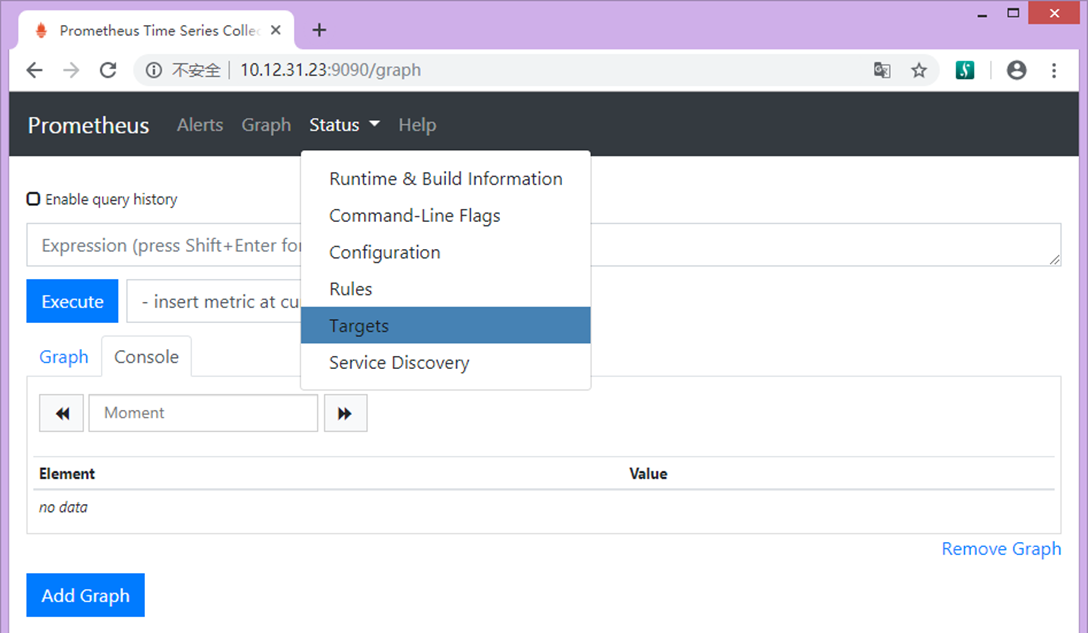
Task: Step time backward with rewind icon
Action: 61,413
